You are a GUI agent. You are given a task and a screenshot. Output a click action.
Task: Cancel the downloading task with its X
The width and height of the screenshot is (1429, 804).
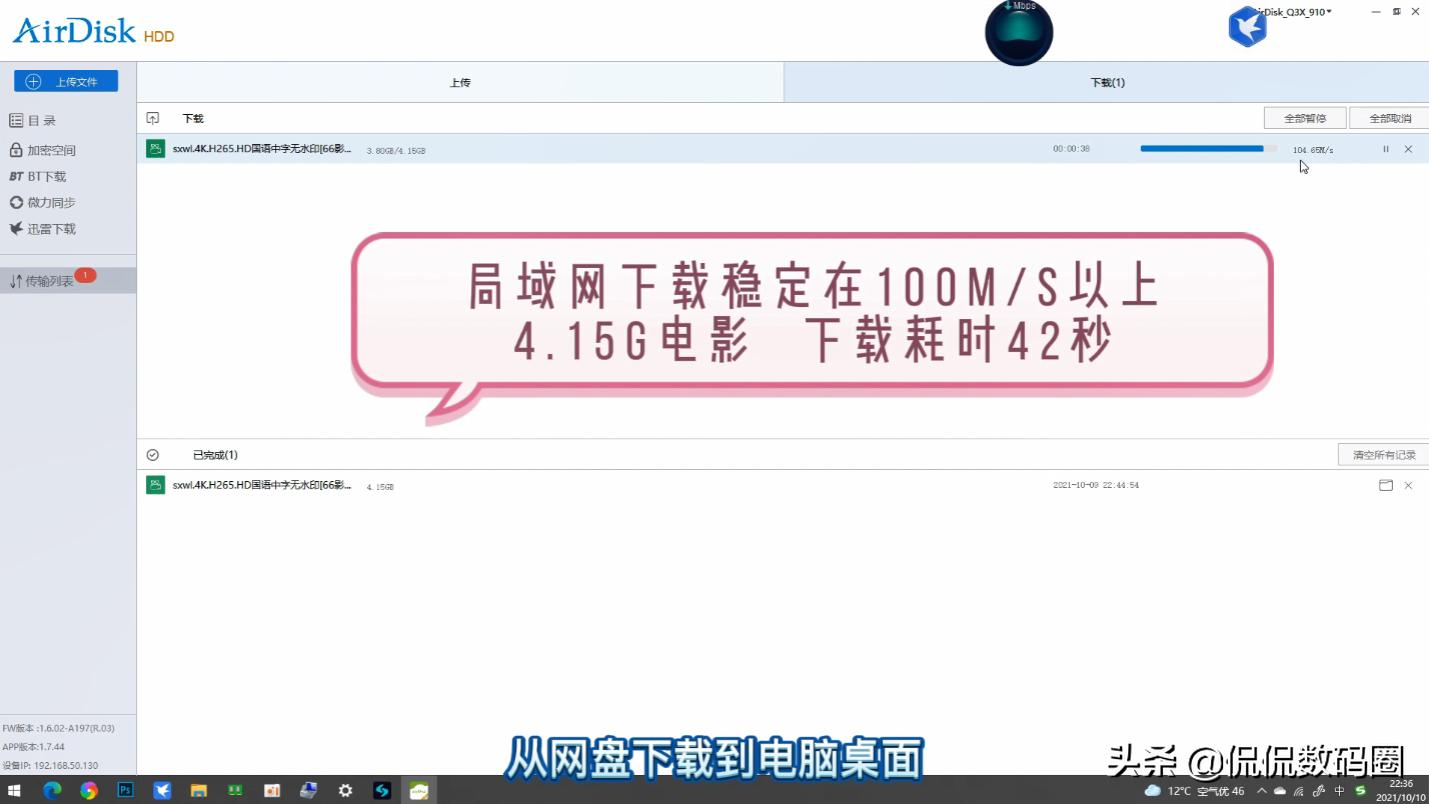tap(1408, 148)
